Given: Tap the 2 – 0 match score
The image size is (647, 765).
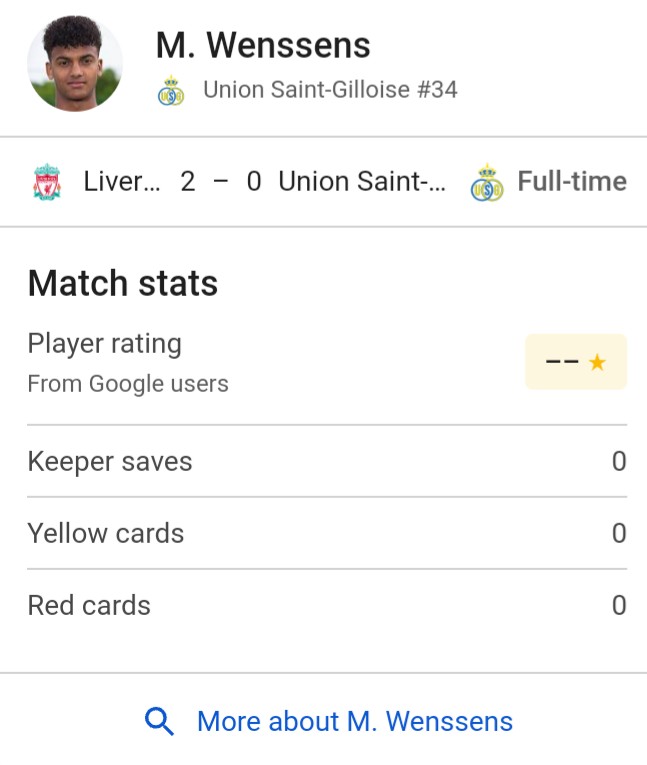Looking at the screenshot, I should coord(221,181).
